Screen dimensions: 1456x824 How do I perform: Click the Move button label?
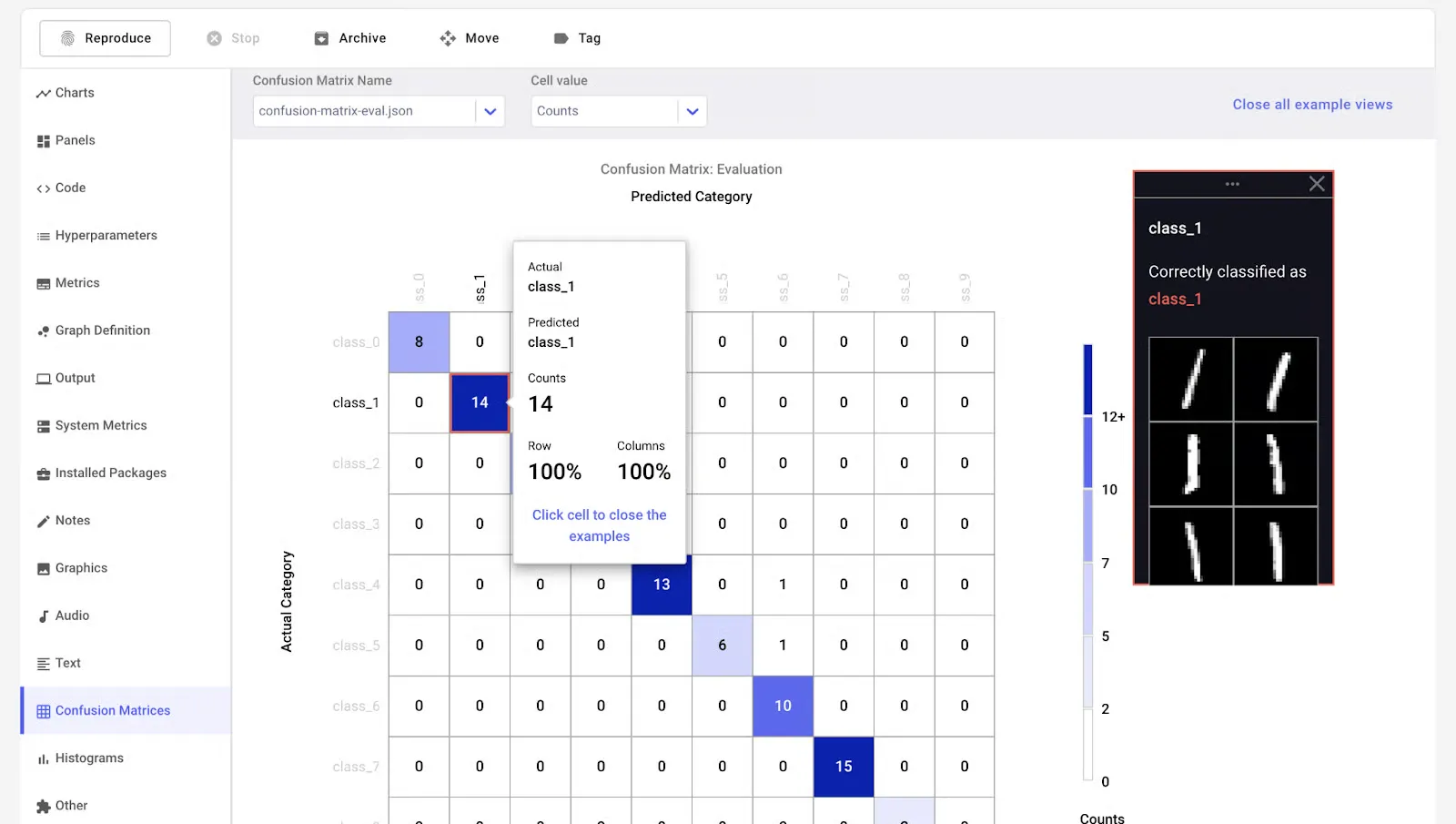coord(481,38)
